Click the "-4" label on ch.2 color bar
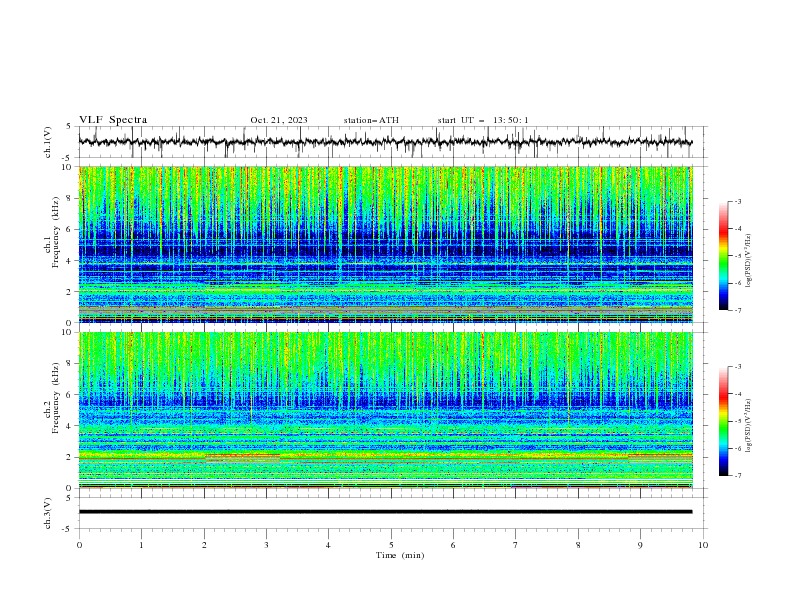 pos(738,394)
